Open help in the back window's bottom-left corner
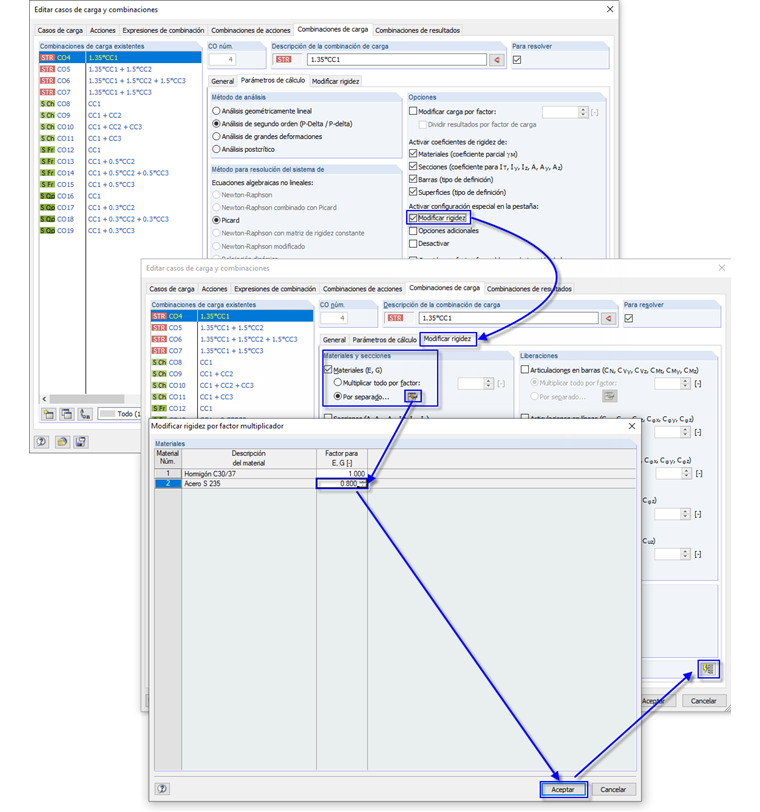The image size is (760, 812). tap(41, 442)
